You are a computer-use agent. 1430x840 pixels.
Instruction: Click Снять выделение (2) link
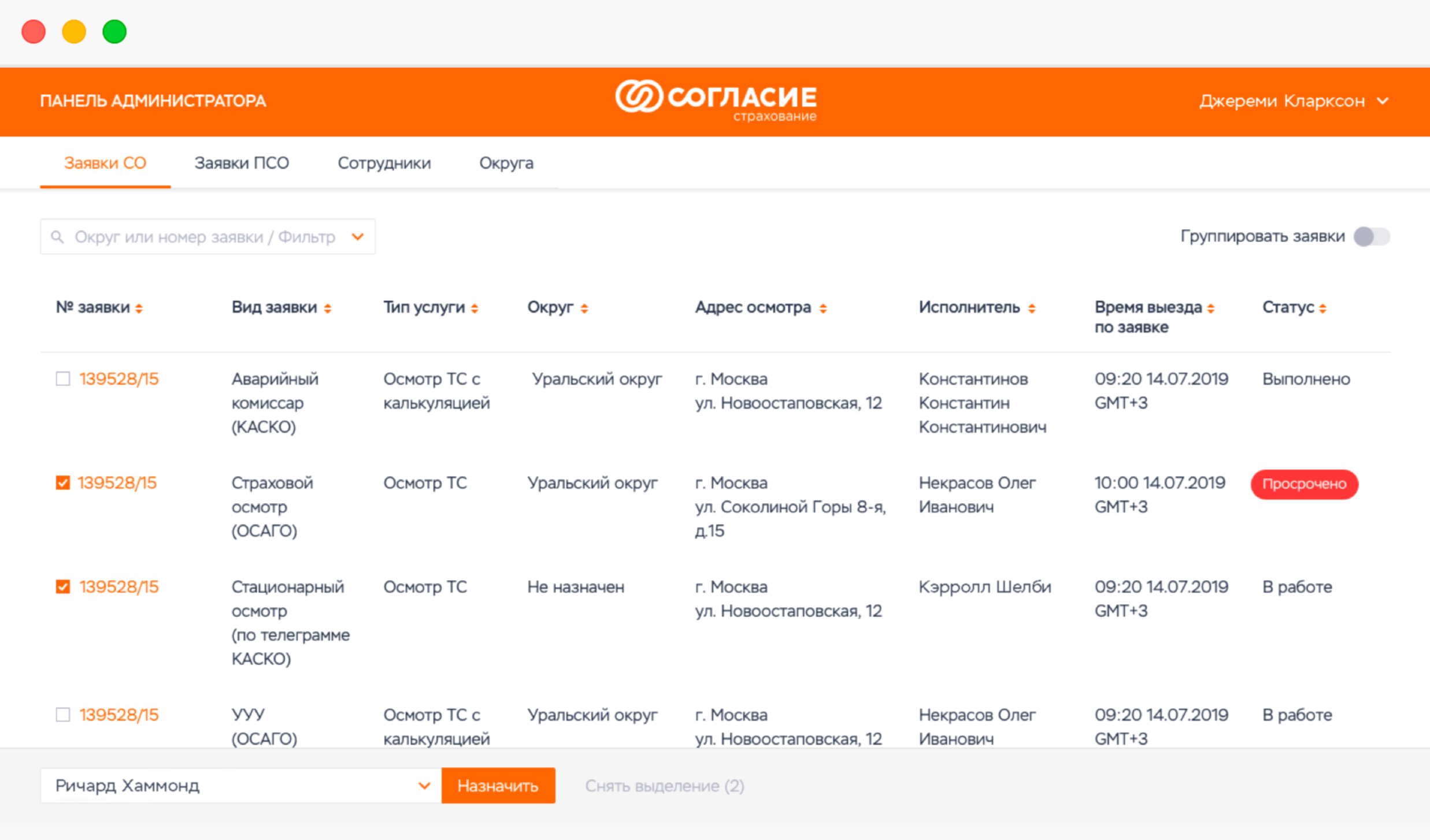[665, 786]
